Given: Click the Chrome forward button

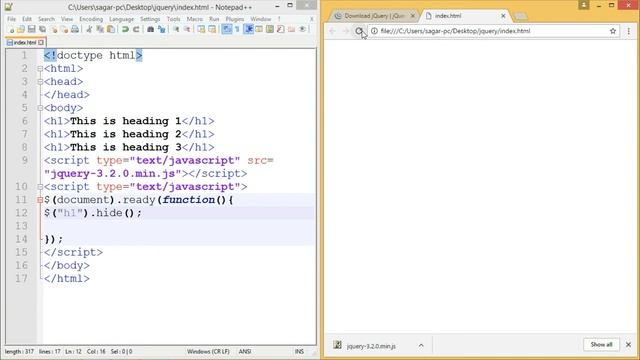Looking at the screenshot, I should tap(346, 31).
